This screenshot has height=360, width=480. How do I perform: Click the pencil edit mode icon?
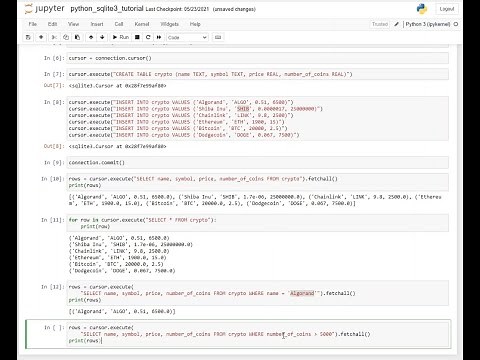pyautogui.click(x=396, y=24)
